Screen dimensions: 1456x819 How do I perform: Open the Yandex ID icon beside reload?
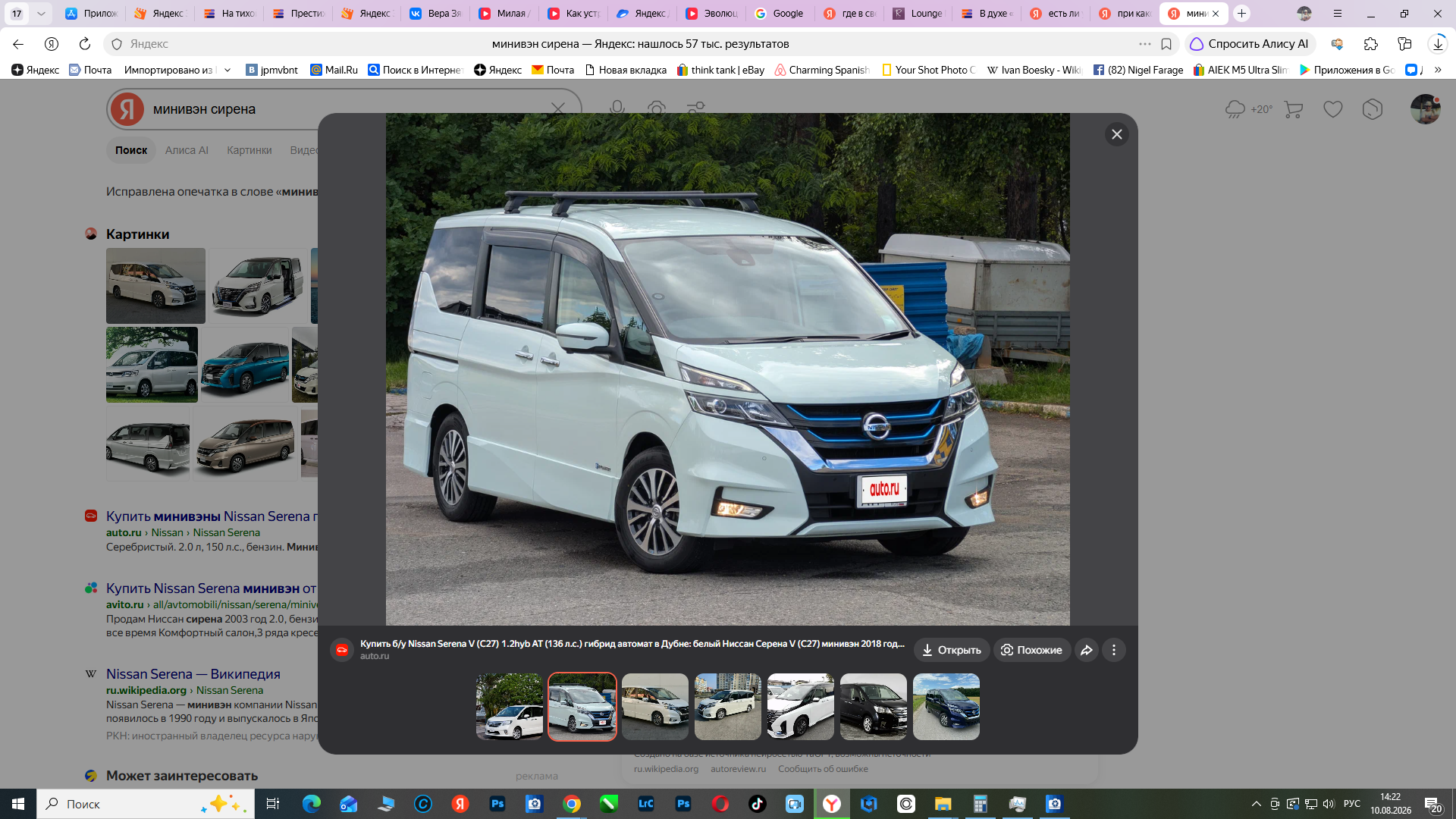(x=52, y=44)
